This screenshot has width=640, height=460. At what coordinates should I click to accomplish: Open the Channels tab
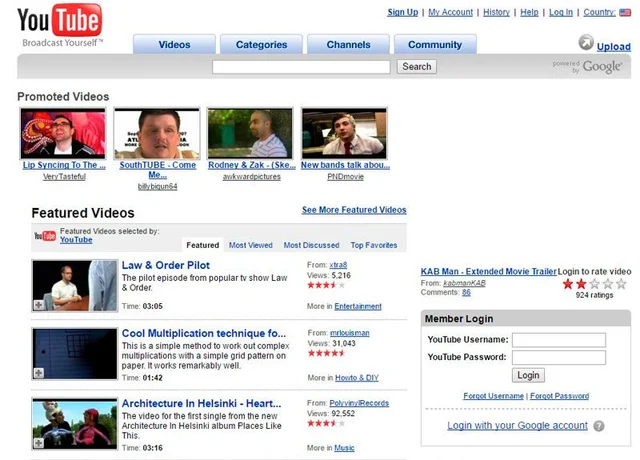[x=348, y=44]
